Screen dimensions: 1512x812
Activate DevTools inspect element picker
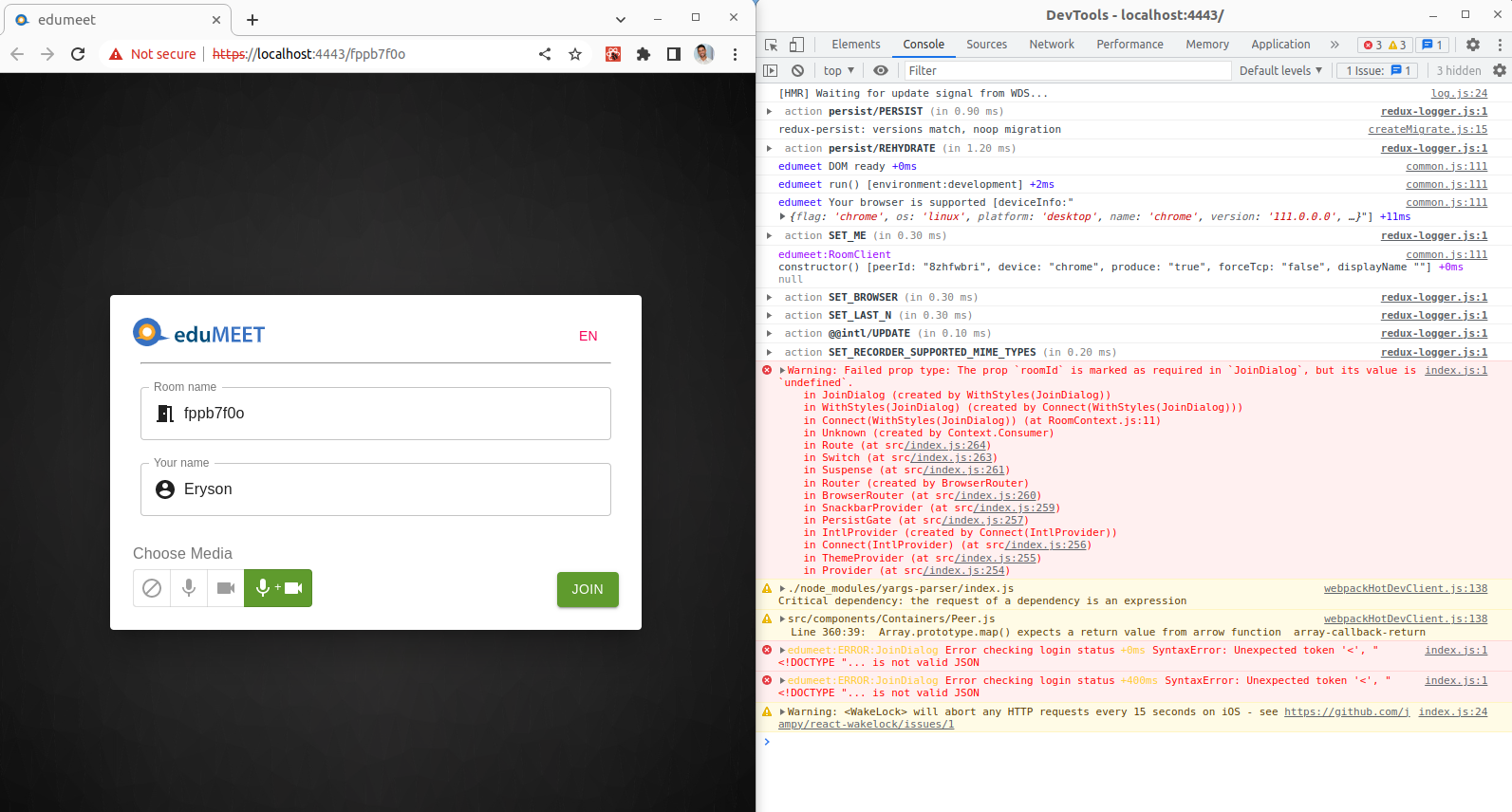772,45
